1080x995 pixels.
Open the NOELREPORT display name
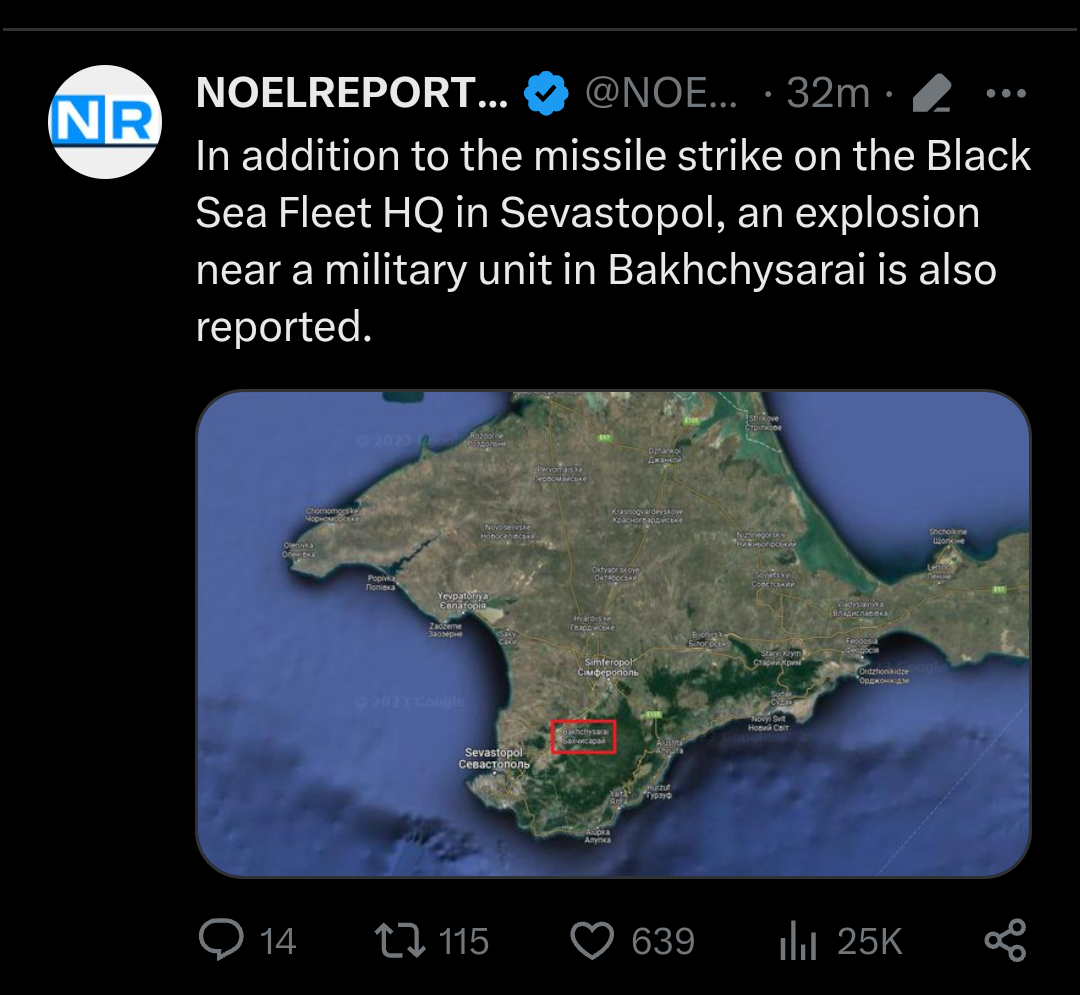[x=352, y=94]
